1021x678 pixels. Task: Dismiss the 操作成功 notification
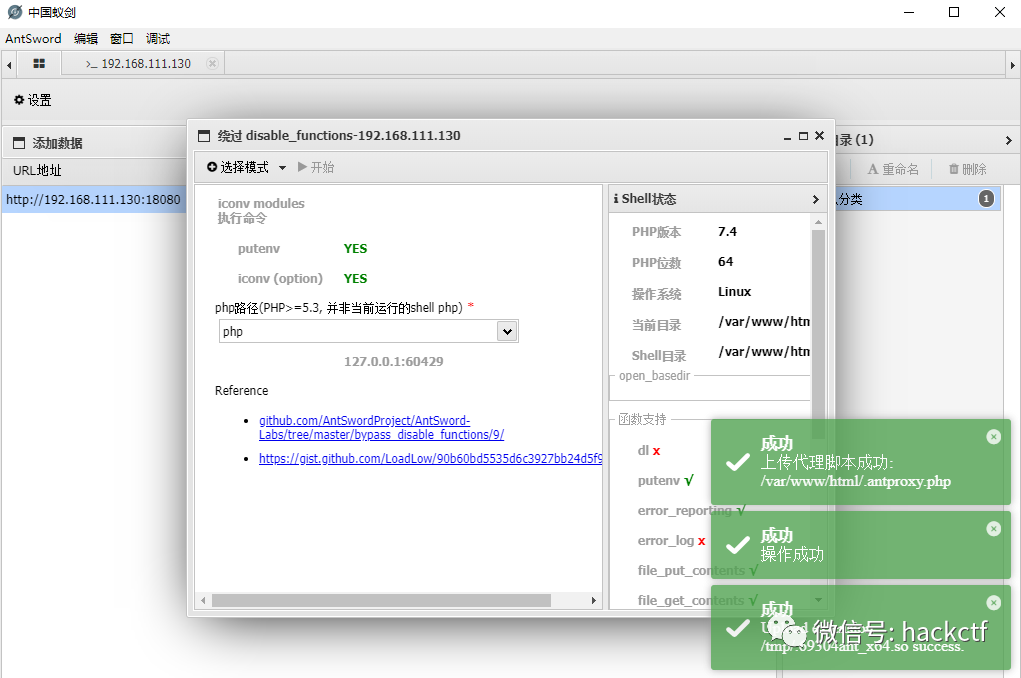pos(994,529)
